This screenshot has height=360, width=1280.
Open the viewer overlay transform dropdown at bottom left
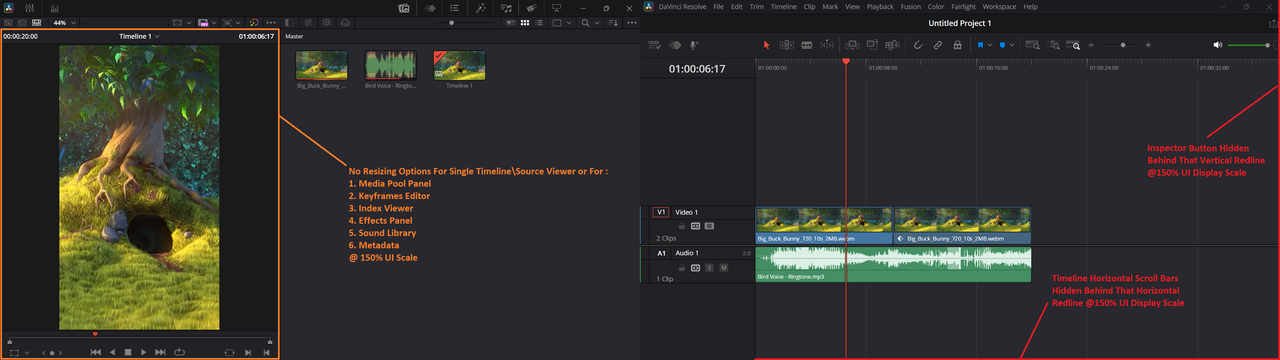[26, 353]
